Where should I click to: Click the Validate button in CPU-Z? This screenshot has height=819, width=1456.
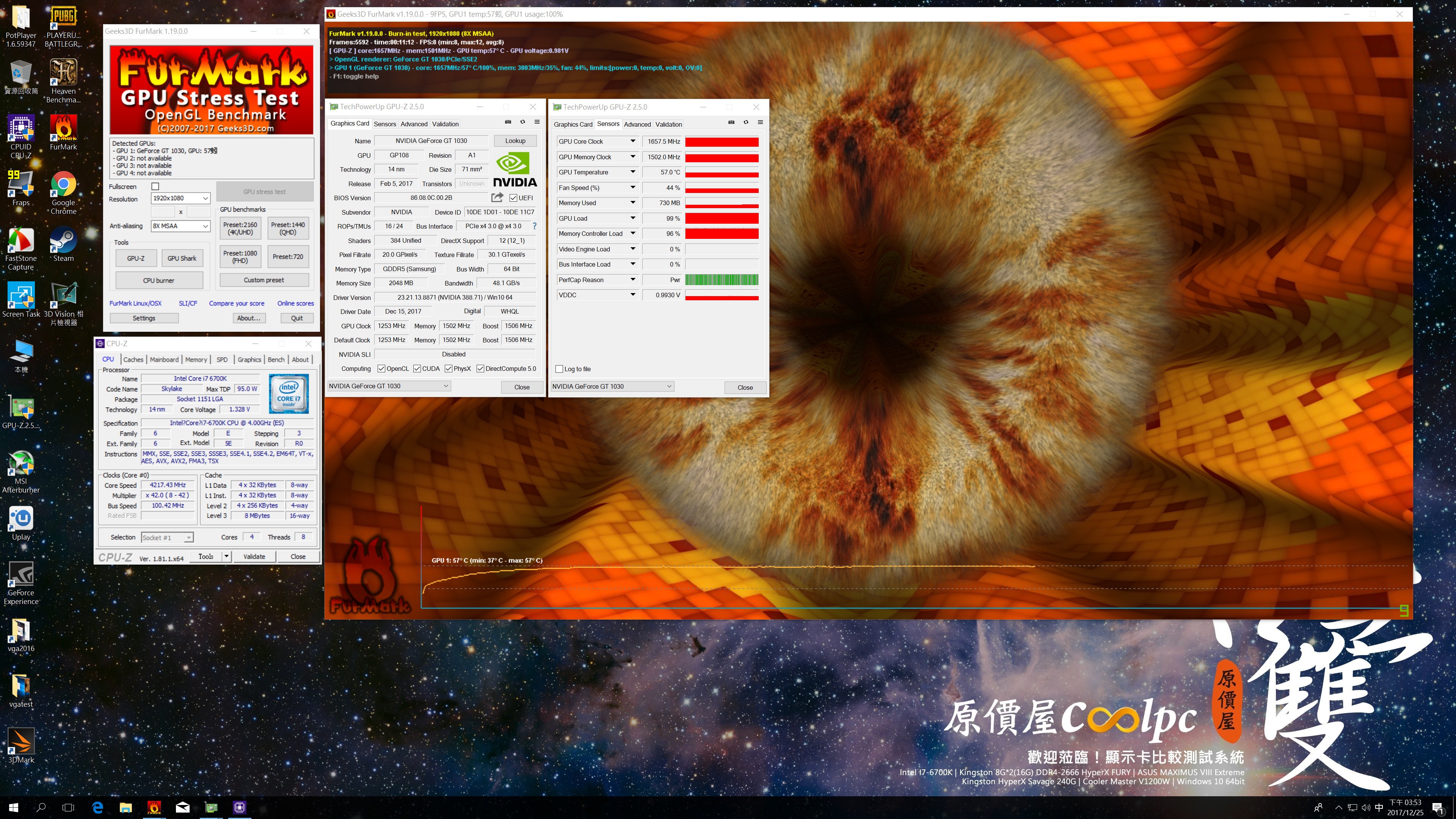[x=254, y=557]
